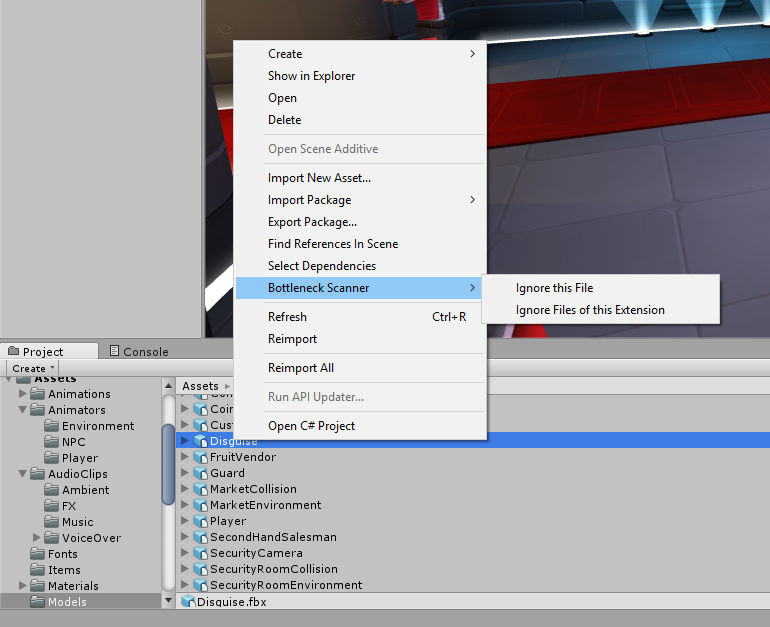This screenshot has height=627, width=770.
Task: Click the Music folder icon in AudioClips
Action: 53,522
